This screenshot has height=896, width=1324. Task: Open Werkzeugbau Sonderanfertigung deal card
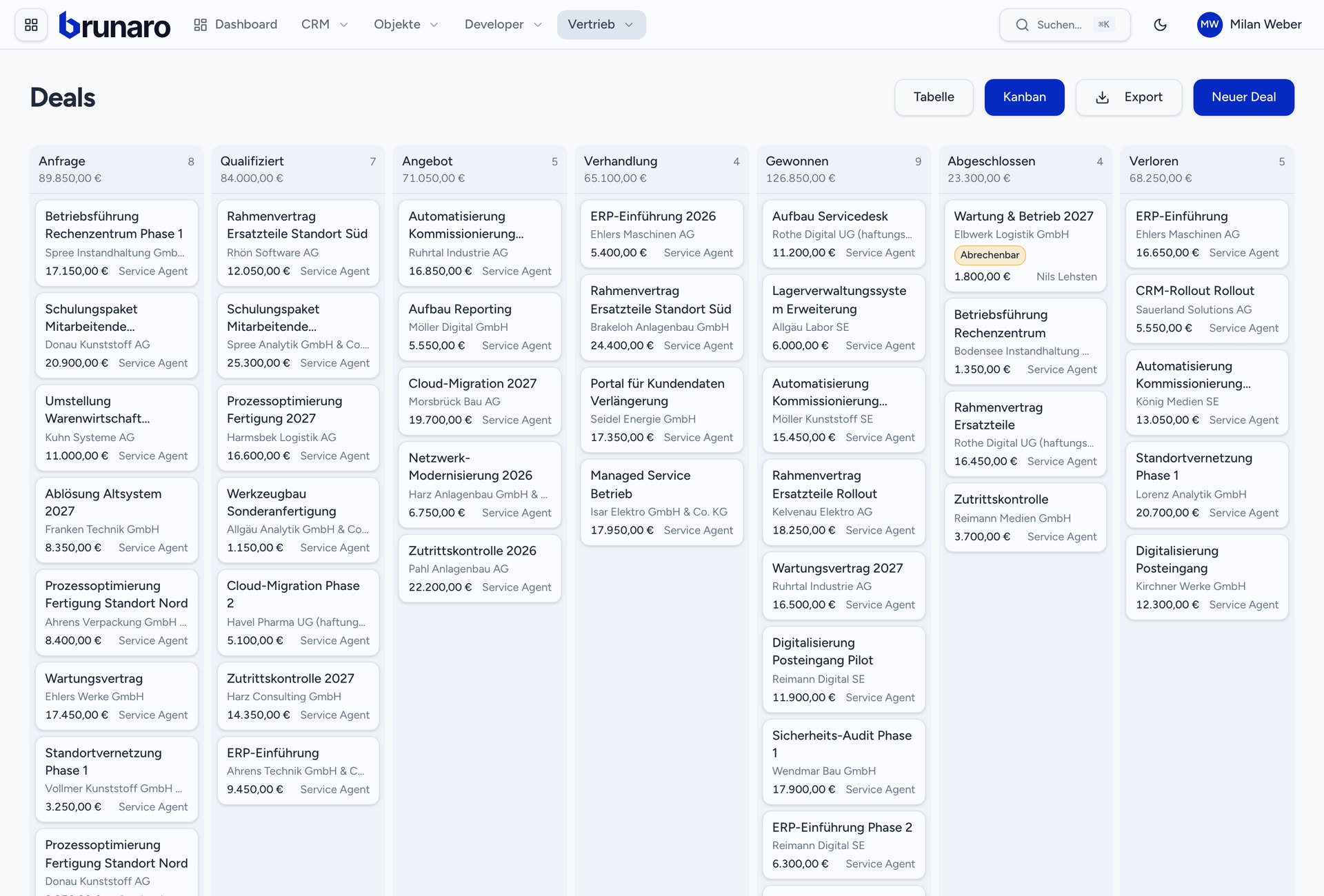pos(298,520)
